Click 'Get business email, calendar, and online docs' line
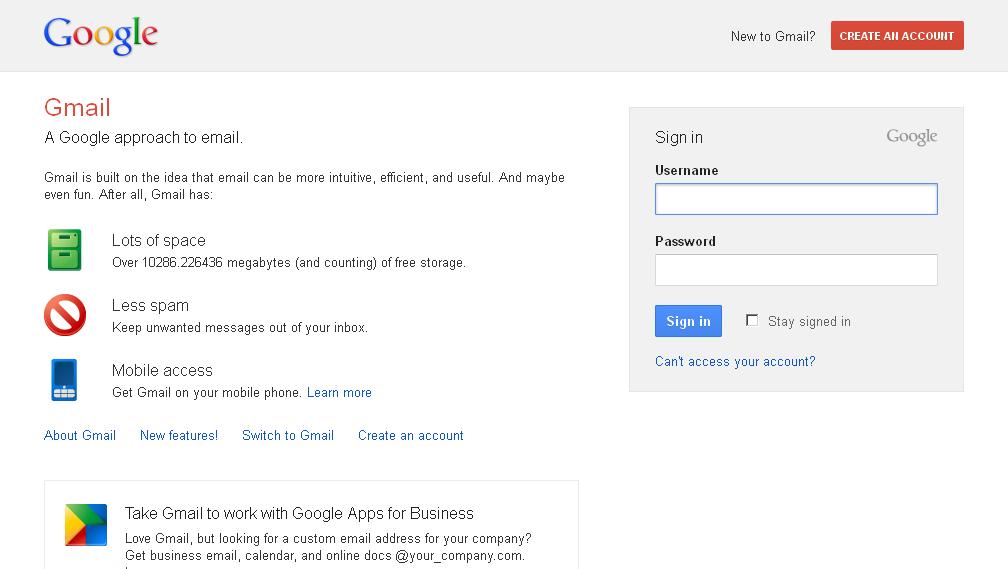 (x=325, y=555)
